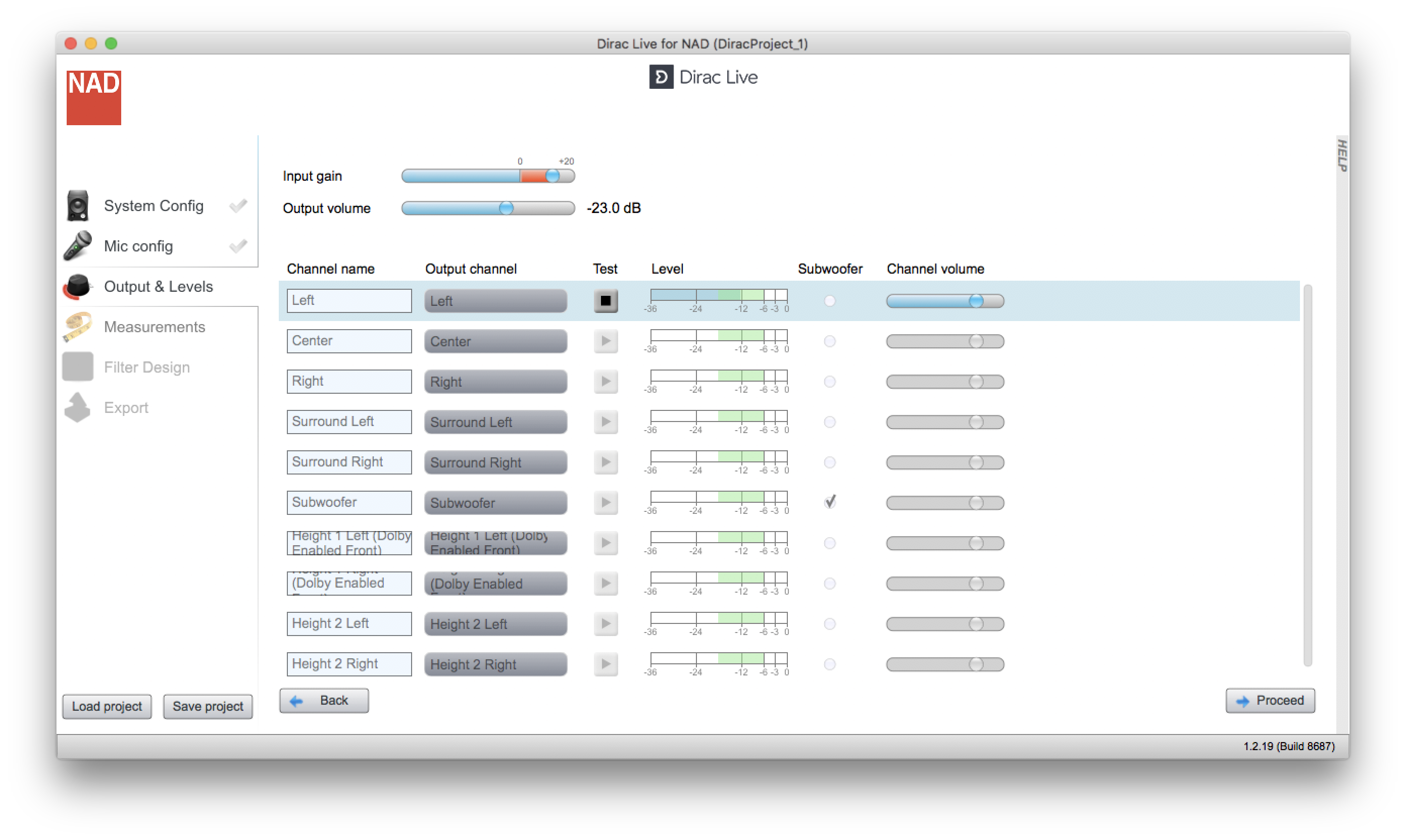Play test signal for Surround Right
The image size is (1406, 840).
[x=606, y=462]
